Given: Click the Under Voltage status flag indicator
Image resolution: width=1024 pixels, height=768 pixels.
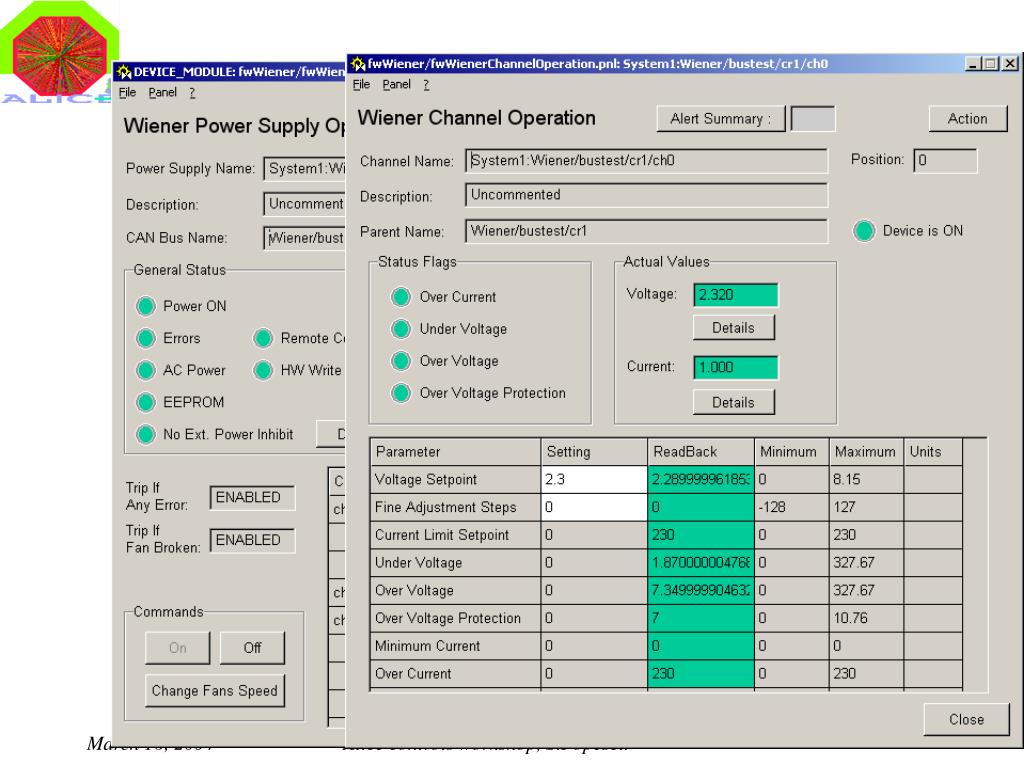Looking at the screenshot, I should click(401, 328).
